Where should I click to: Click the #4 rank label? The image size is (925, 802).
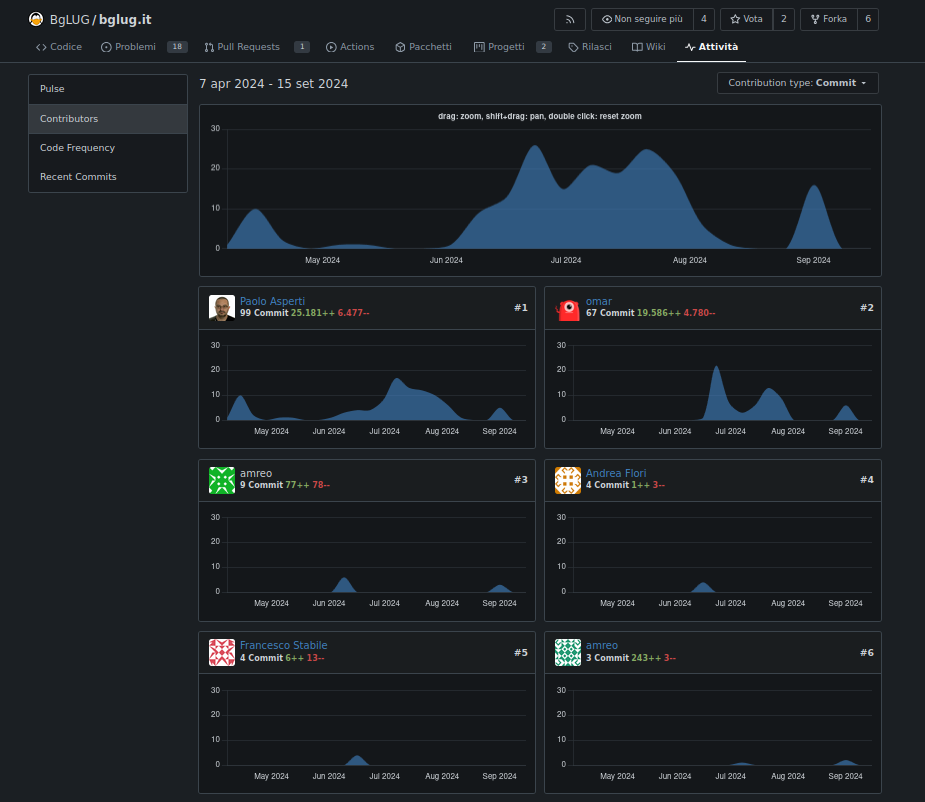[x=867, y=480]
